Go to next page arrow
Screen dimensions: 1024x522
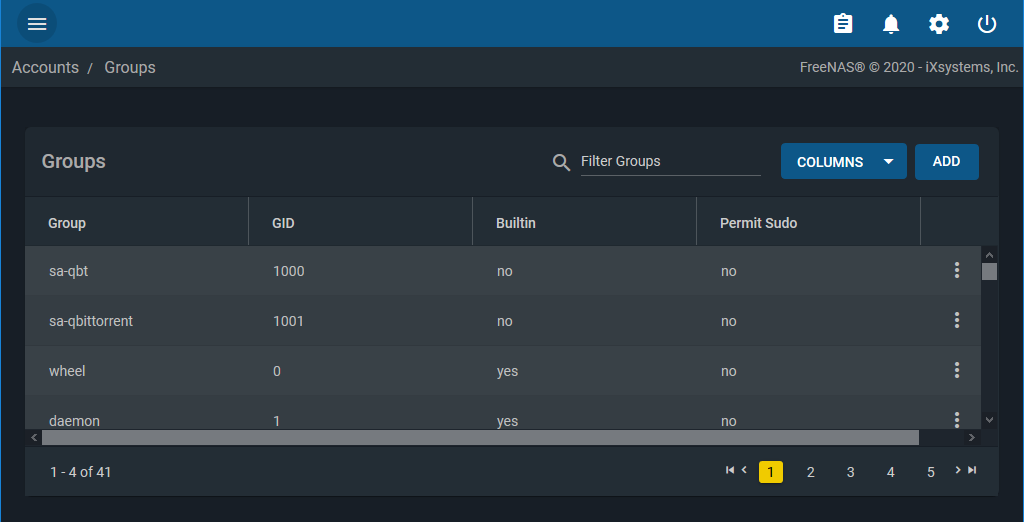coord(958,470)
